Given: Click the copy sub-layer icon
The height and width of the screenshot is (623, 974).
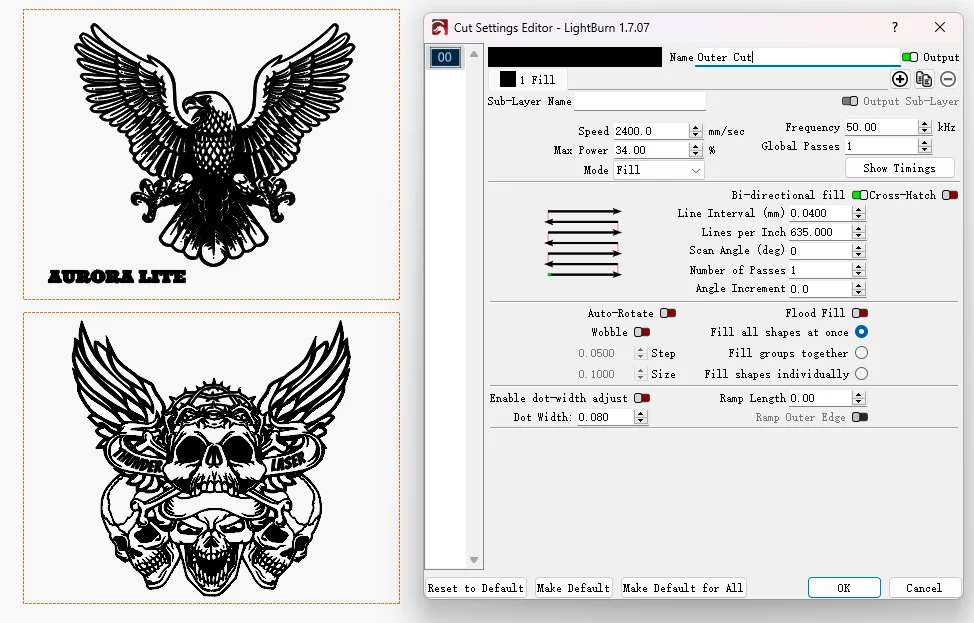Looking at the screenshot, I should pos(924,79).
